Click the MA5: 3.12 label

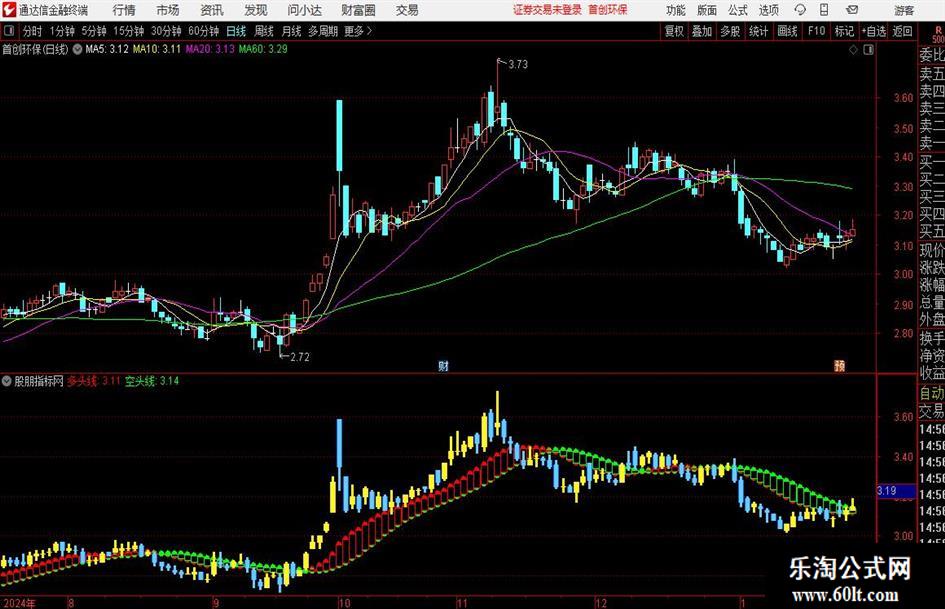107,49
